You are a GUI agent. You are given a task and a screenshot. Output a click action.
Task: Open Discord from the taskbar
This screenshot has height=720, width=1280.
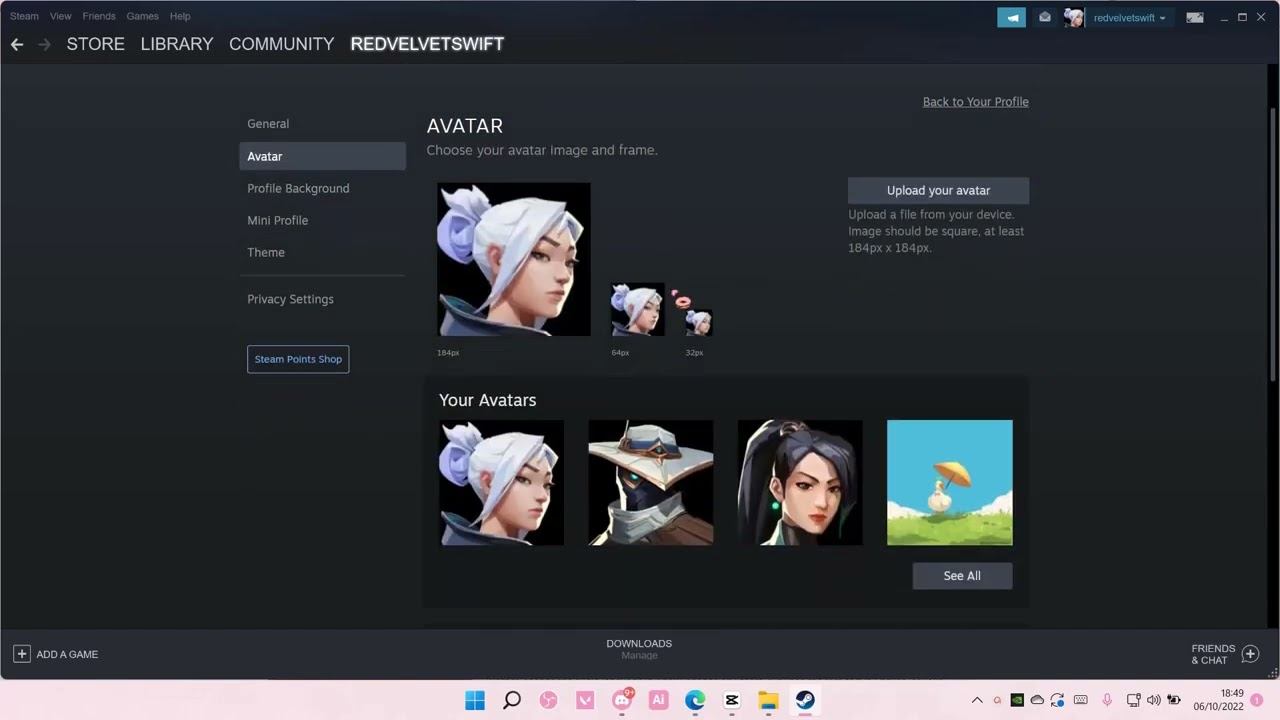click(x=622, y=700)
